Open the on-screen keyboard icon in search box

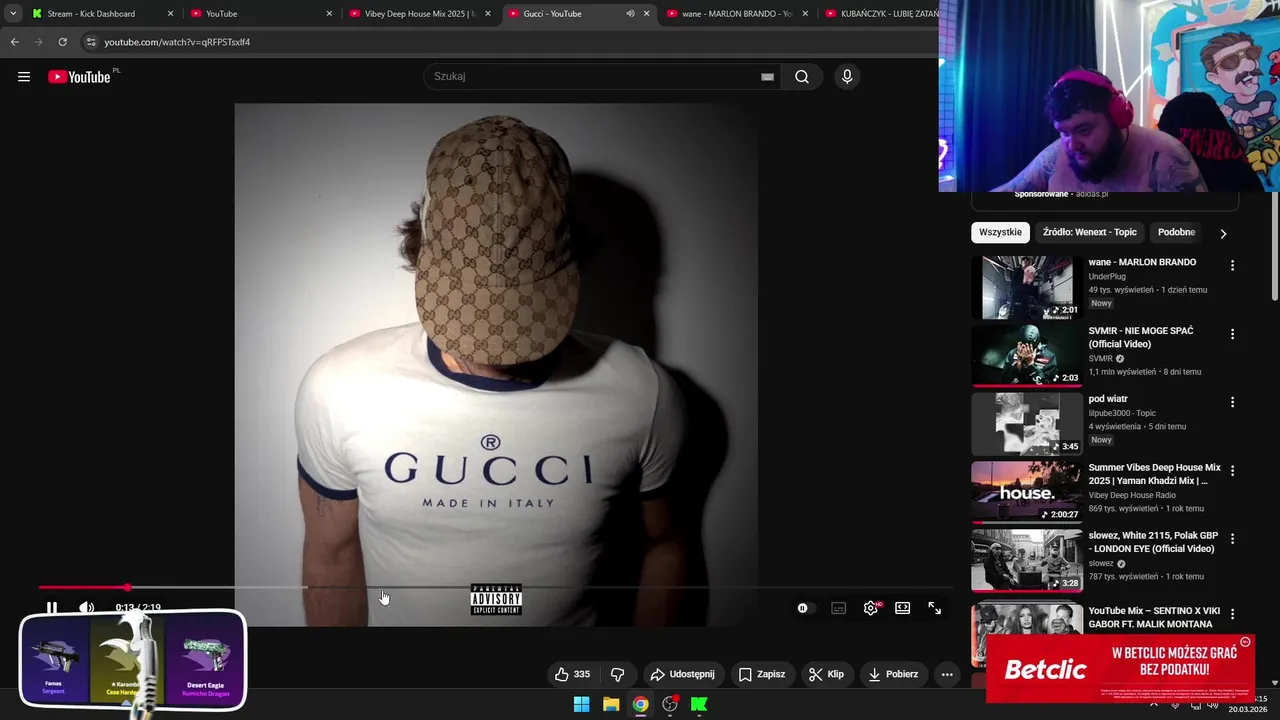pos(767,77)
